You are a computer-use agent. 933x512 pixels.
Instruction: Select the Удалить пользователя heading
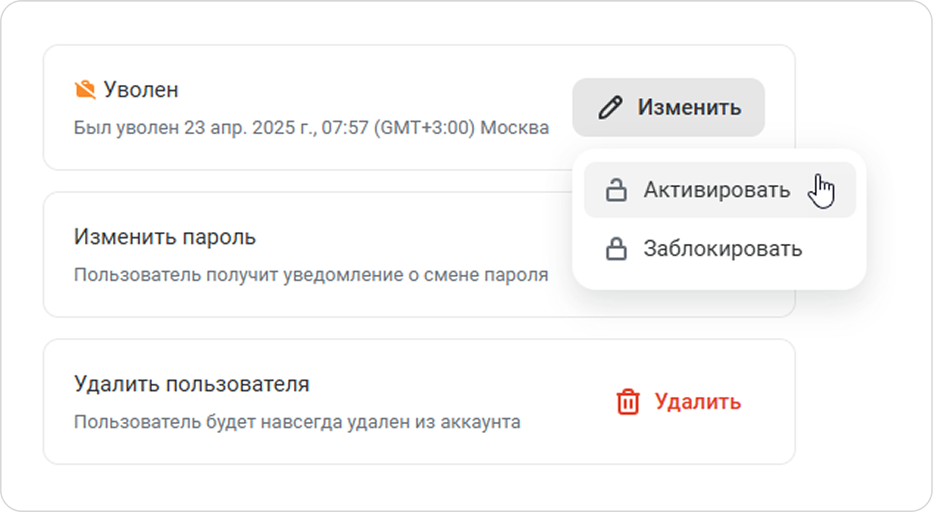click(192, 384)
